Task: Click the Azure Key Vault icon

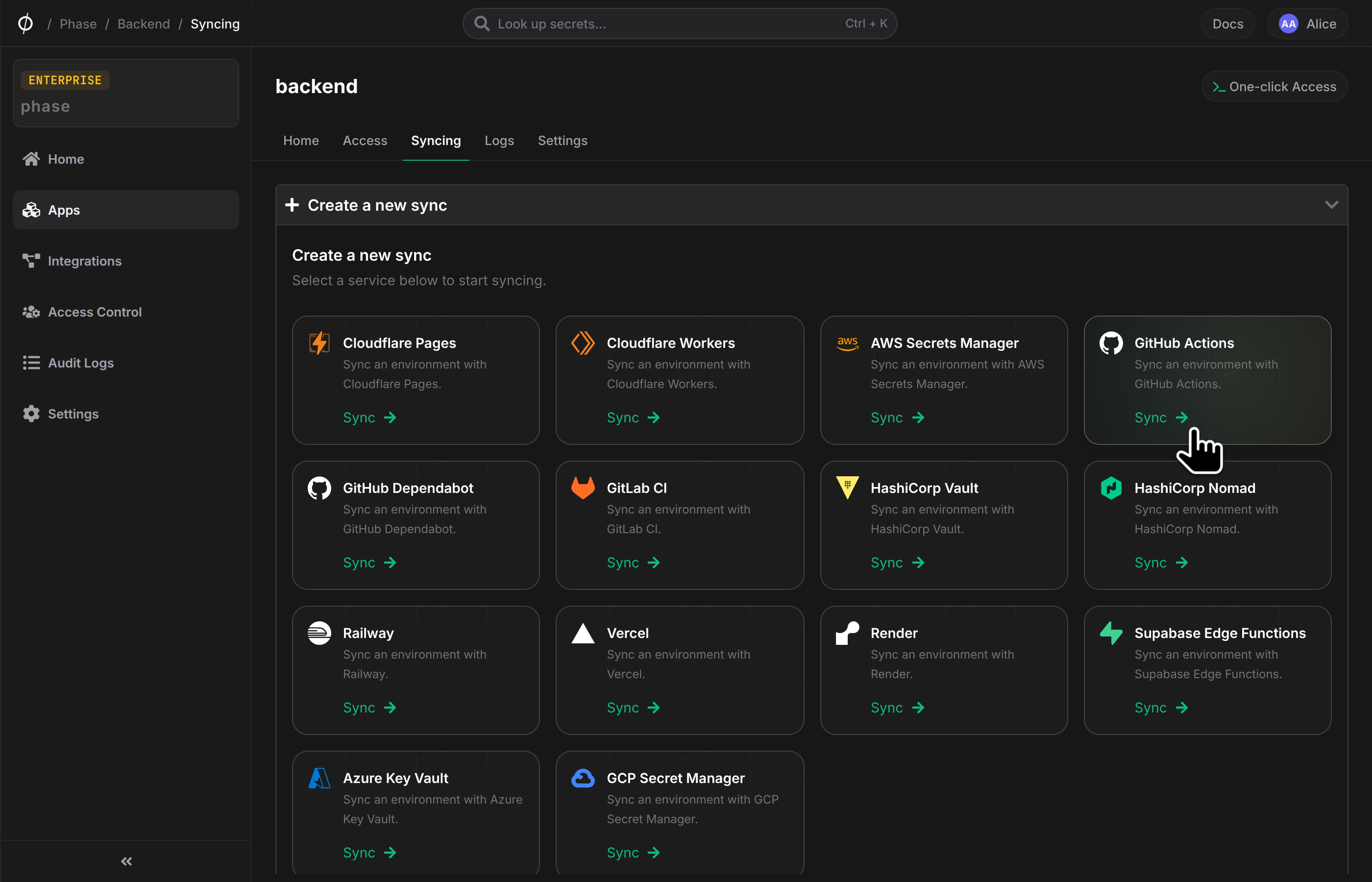Action: (319, 778)
